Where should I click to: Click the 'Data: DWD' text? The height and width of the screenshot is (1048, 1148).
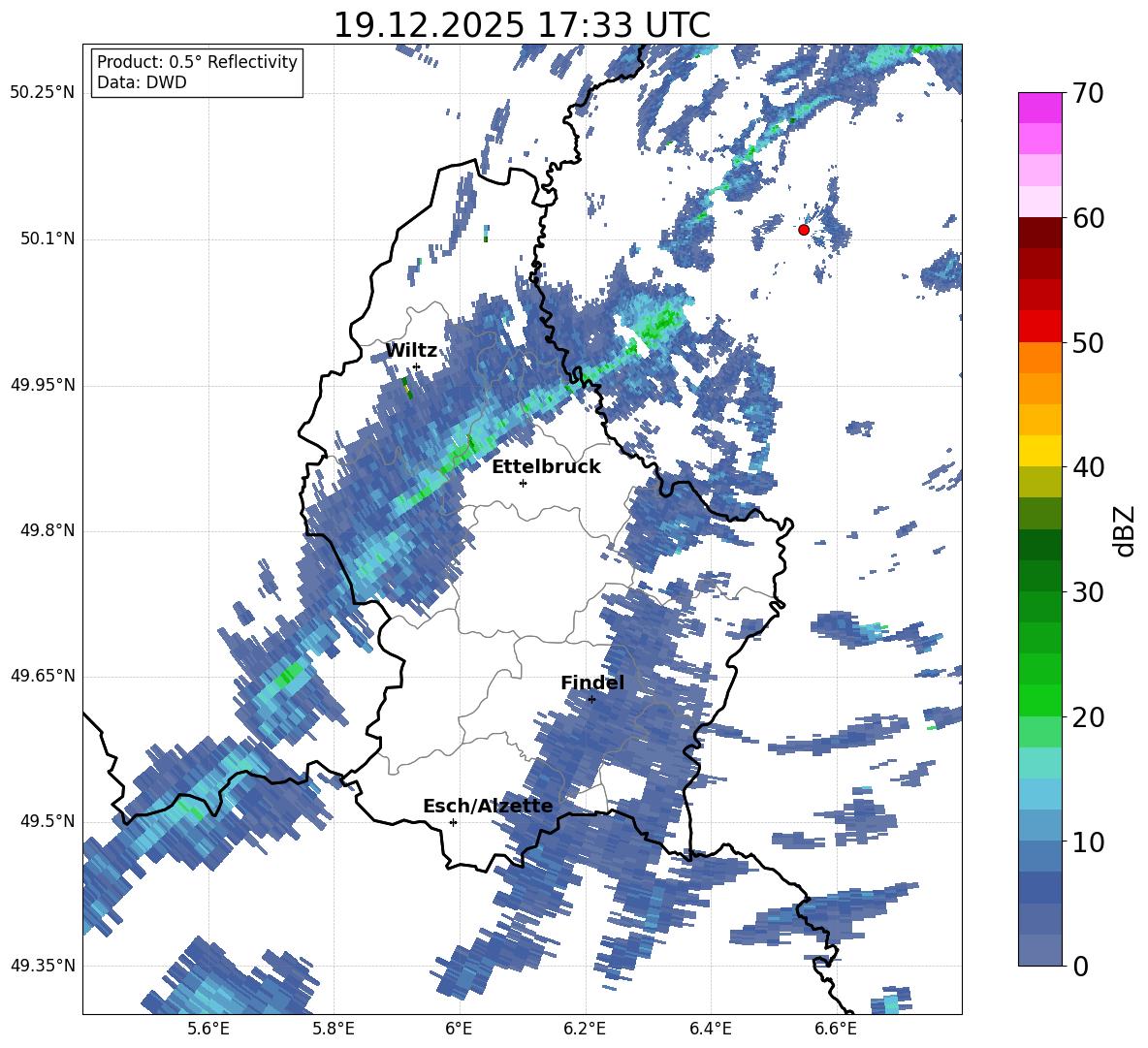click(x=142, y=82)
